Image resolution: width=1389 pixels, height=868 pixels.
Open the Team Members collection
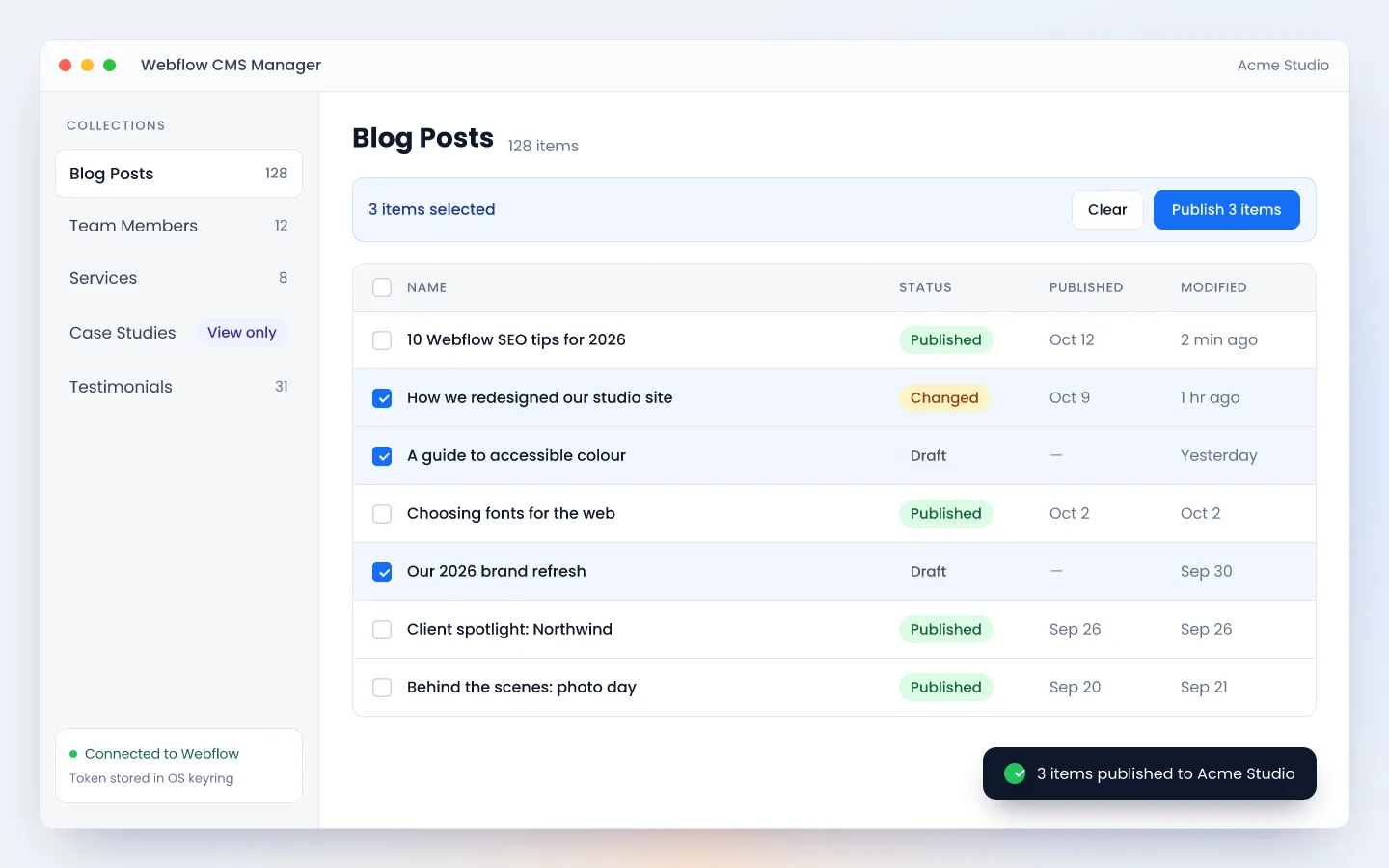coord(178,226)
